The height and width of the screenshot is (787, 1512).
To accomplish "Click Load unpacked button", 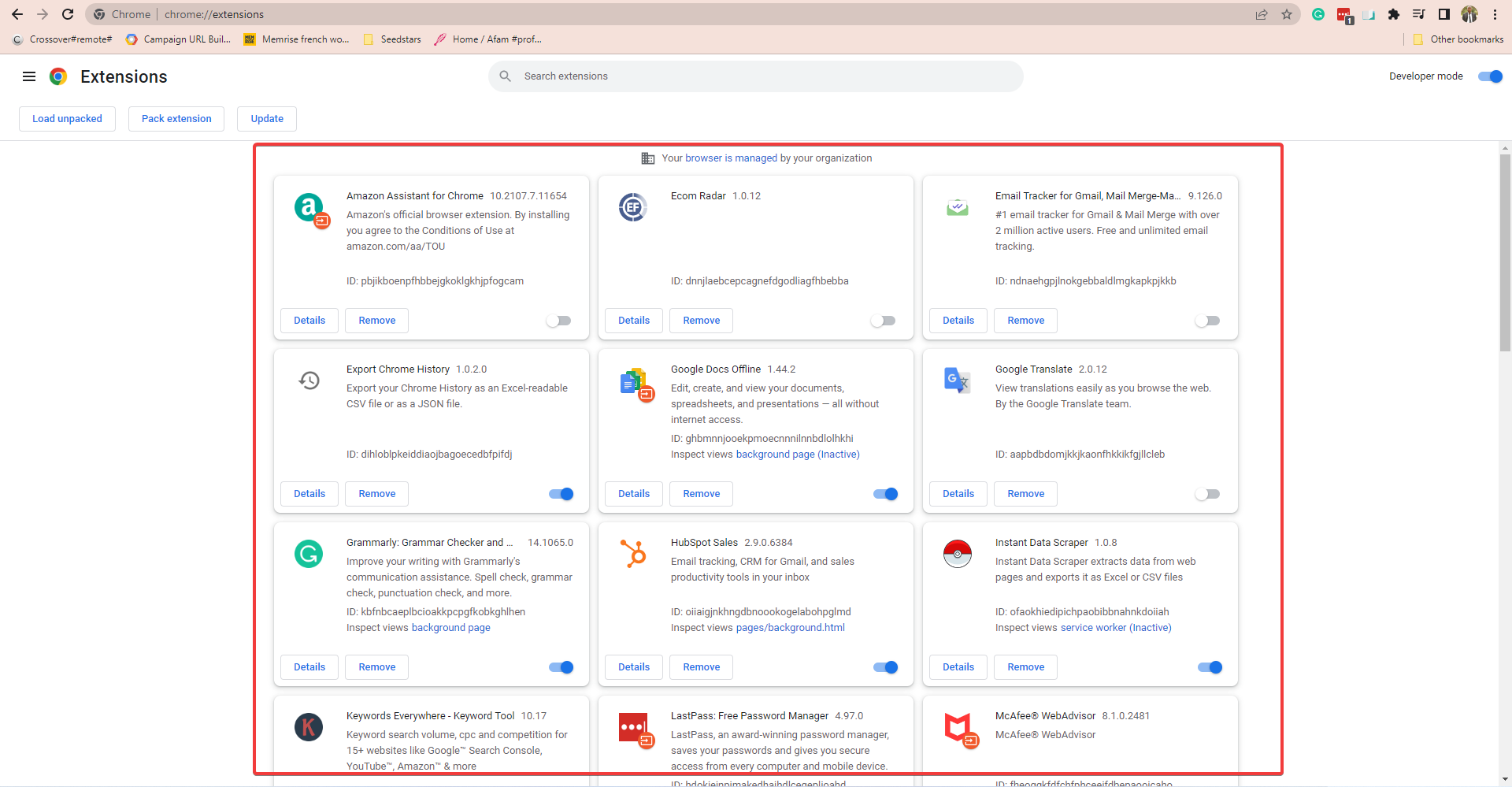I will [x=67, y=119].
